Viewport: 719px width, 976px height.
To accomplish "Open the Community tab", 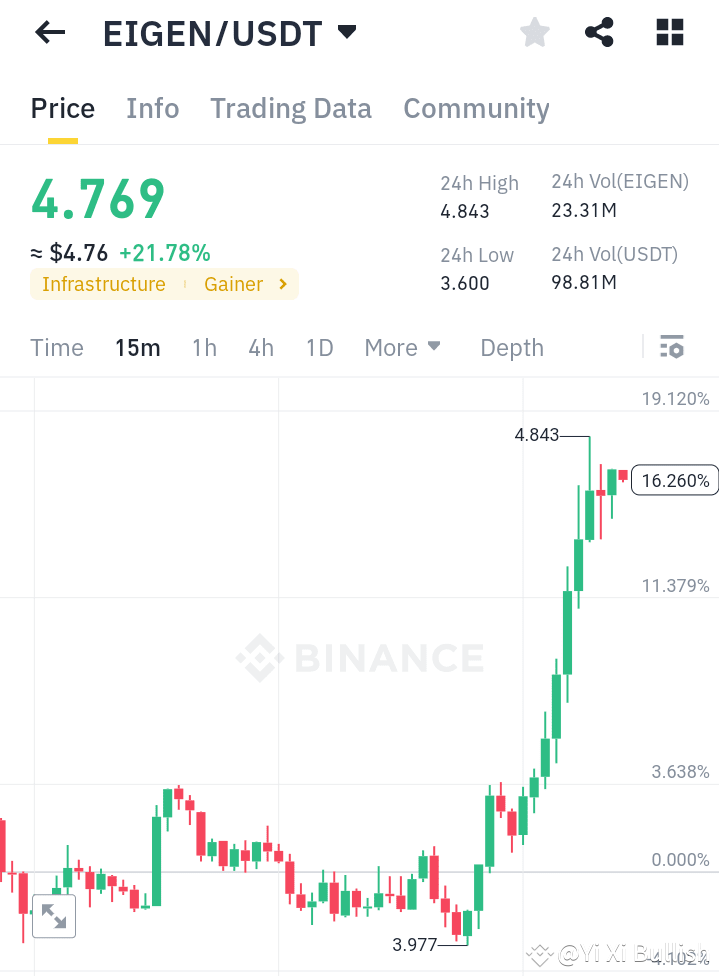I will 476,108.
